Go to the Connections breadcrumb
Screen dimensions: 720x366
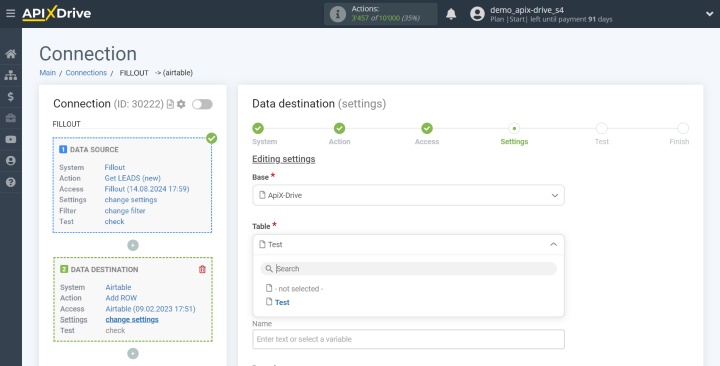tap(86, 73)
